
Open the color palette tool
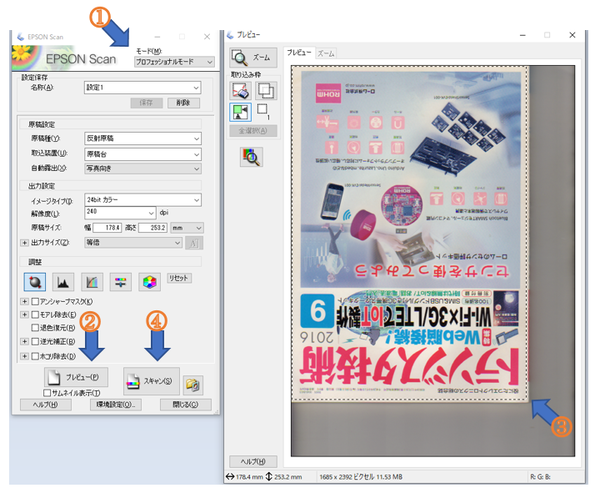[x=150, y=282]
